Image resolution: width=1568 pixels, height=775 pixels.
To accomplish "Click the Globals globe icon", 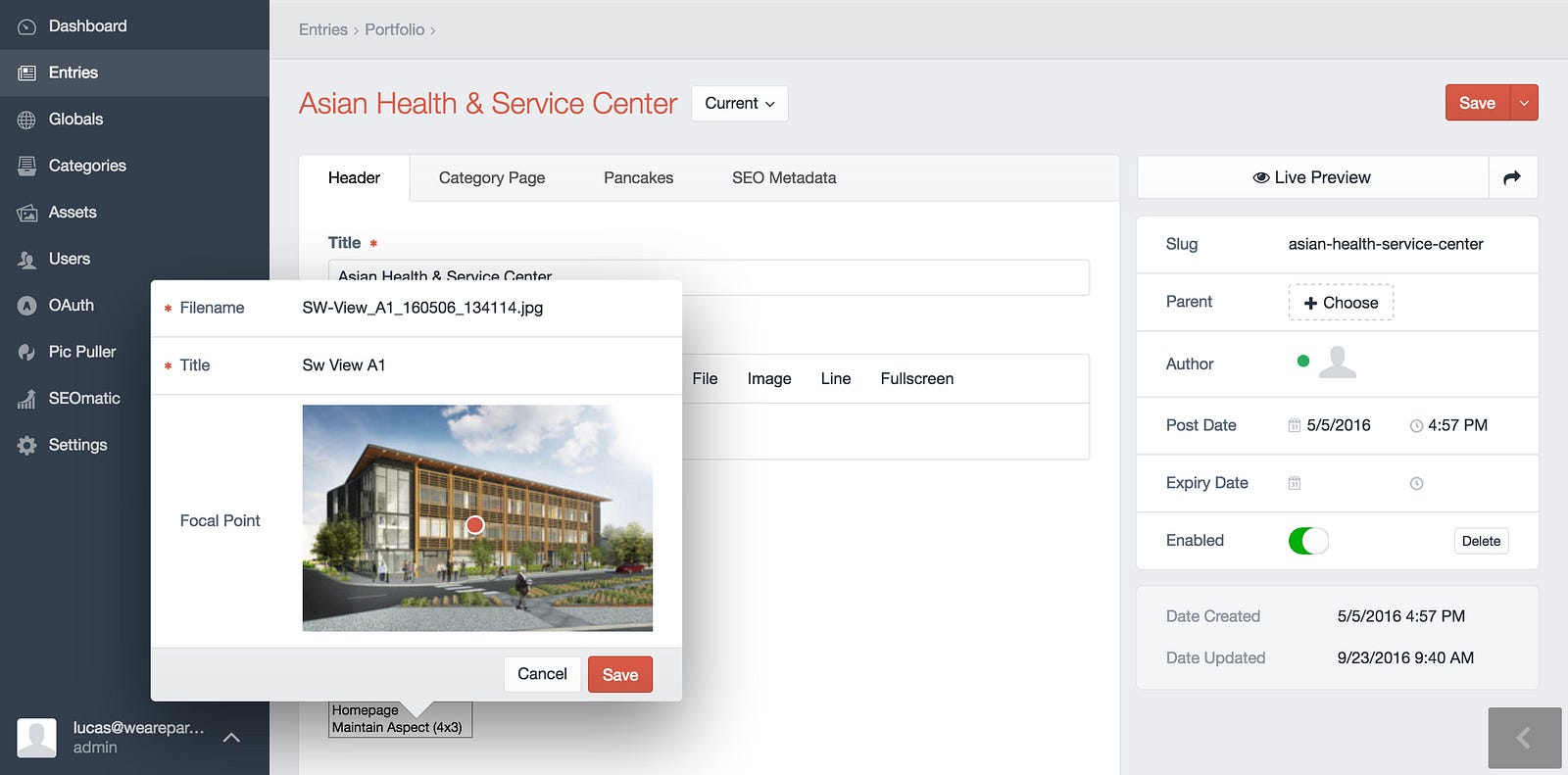I will 27,120.
